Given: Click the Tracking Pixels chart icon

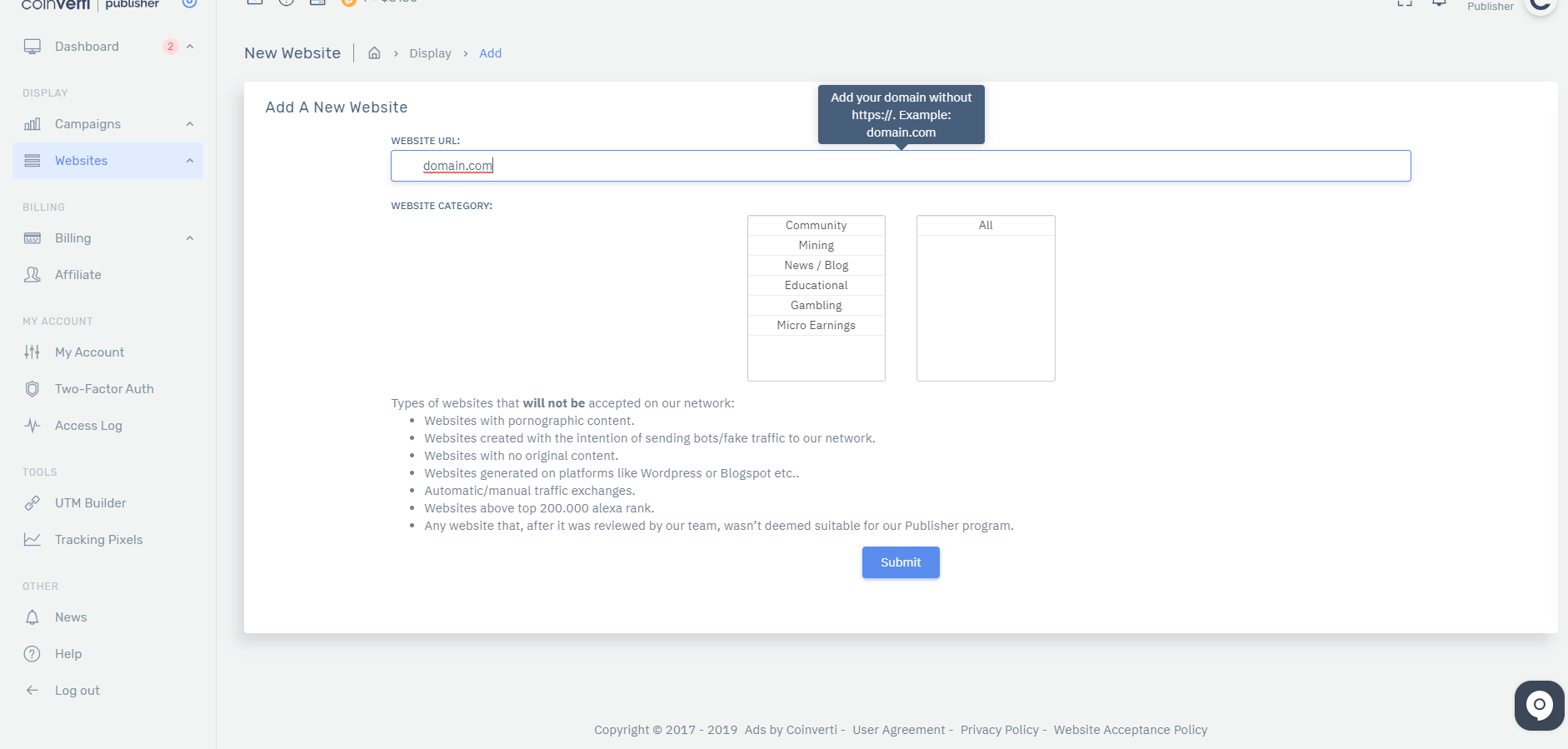Looking at the screenshot, I should tap(32, 540).
